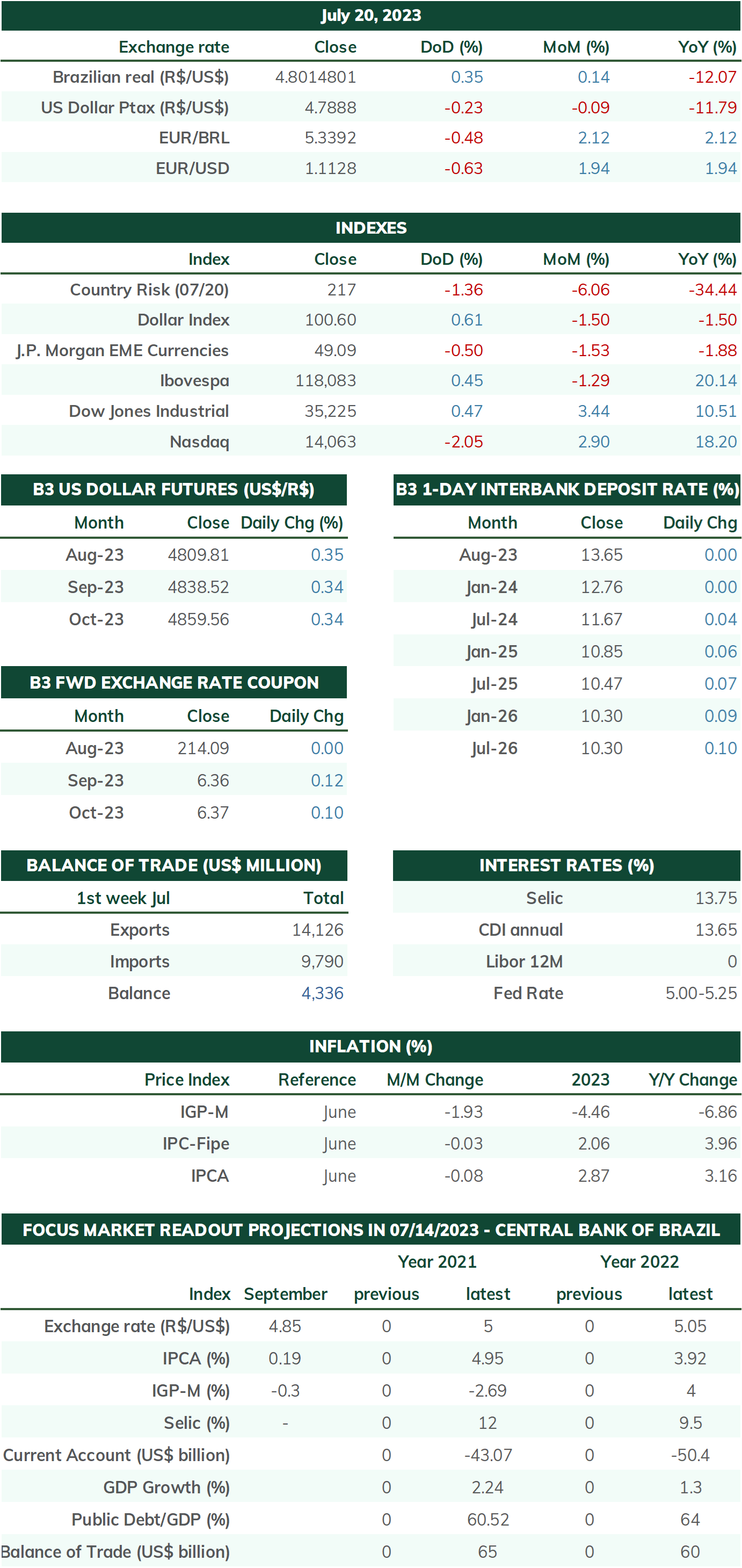Select GDP Growth latest value 2.24
Viewport: 742px width, 1568px height.
(487, 1487)
